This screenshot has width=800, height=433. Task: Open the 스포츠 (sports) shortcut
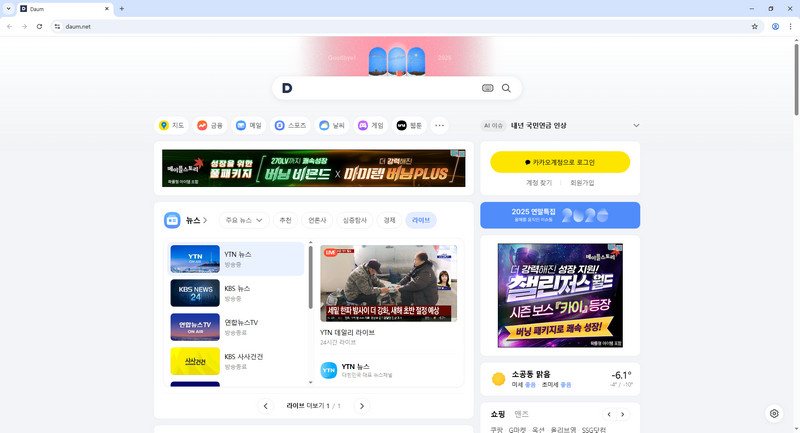pyautogui.click(x=290, y=125)
